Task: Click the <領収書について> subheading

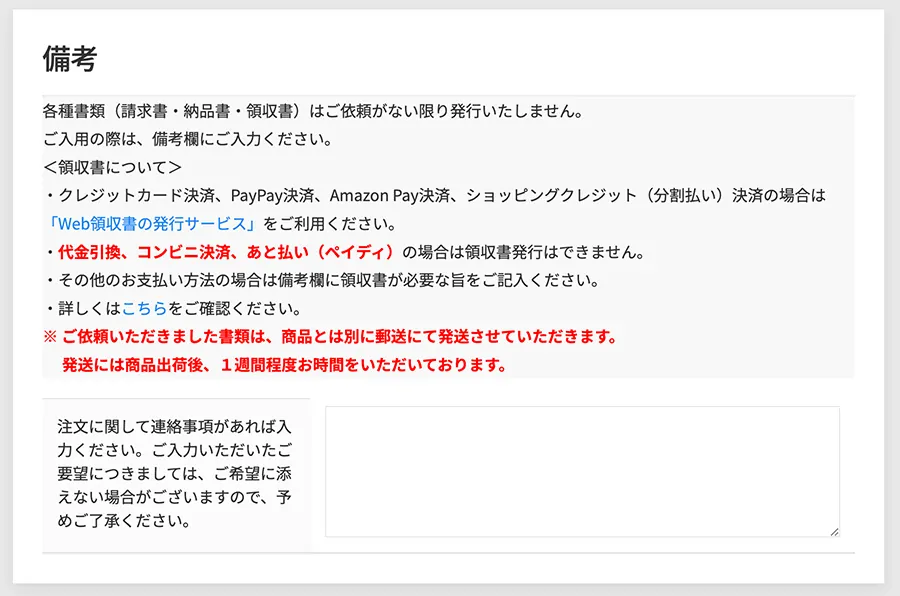Action: pyautogui.click(x=112, y=168)
